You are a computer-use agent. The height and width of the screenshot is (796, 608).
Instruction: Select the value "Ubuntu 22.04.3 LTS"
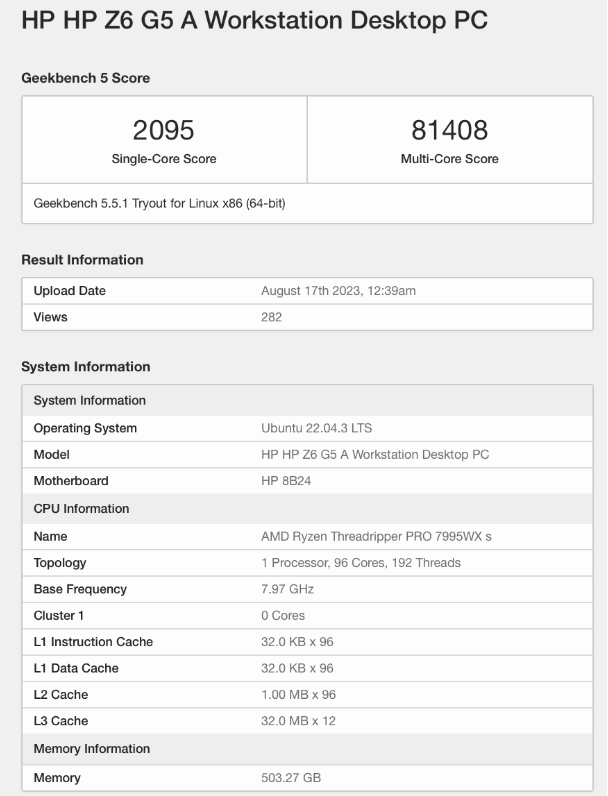(x=317, y=428)
